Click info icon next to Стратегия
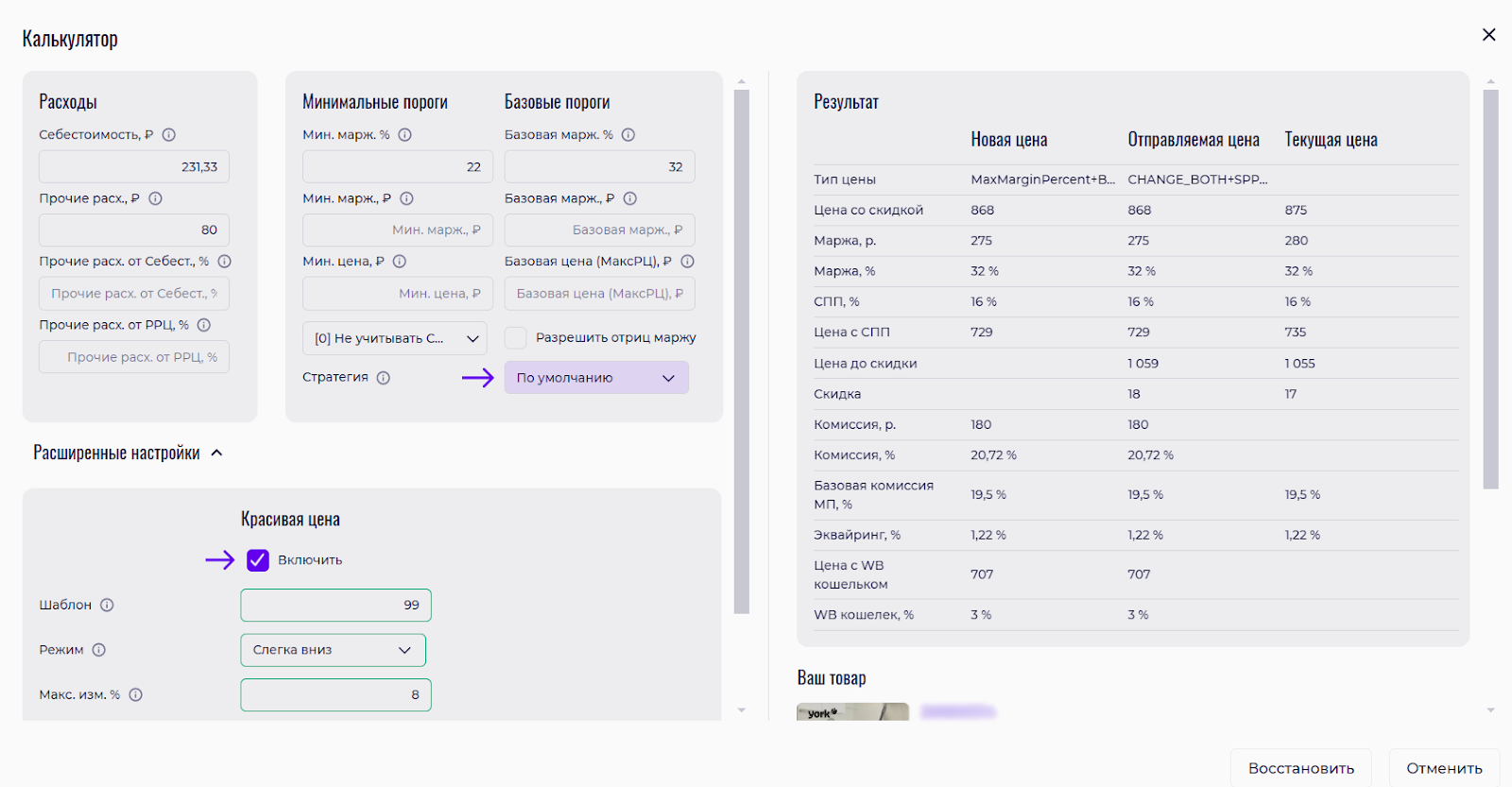 pyautogui.click(x=384, y=378)
